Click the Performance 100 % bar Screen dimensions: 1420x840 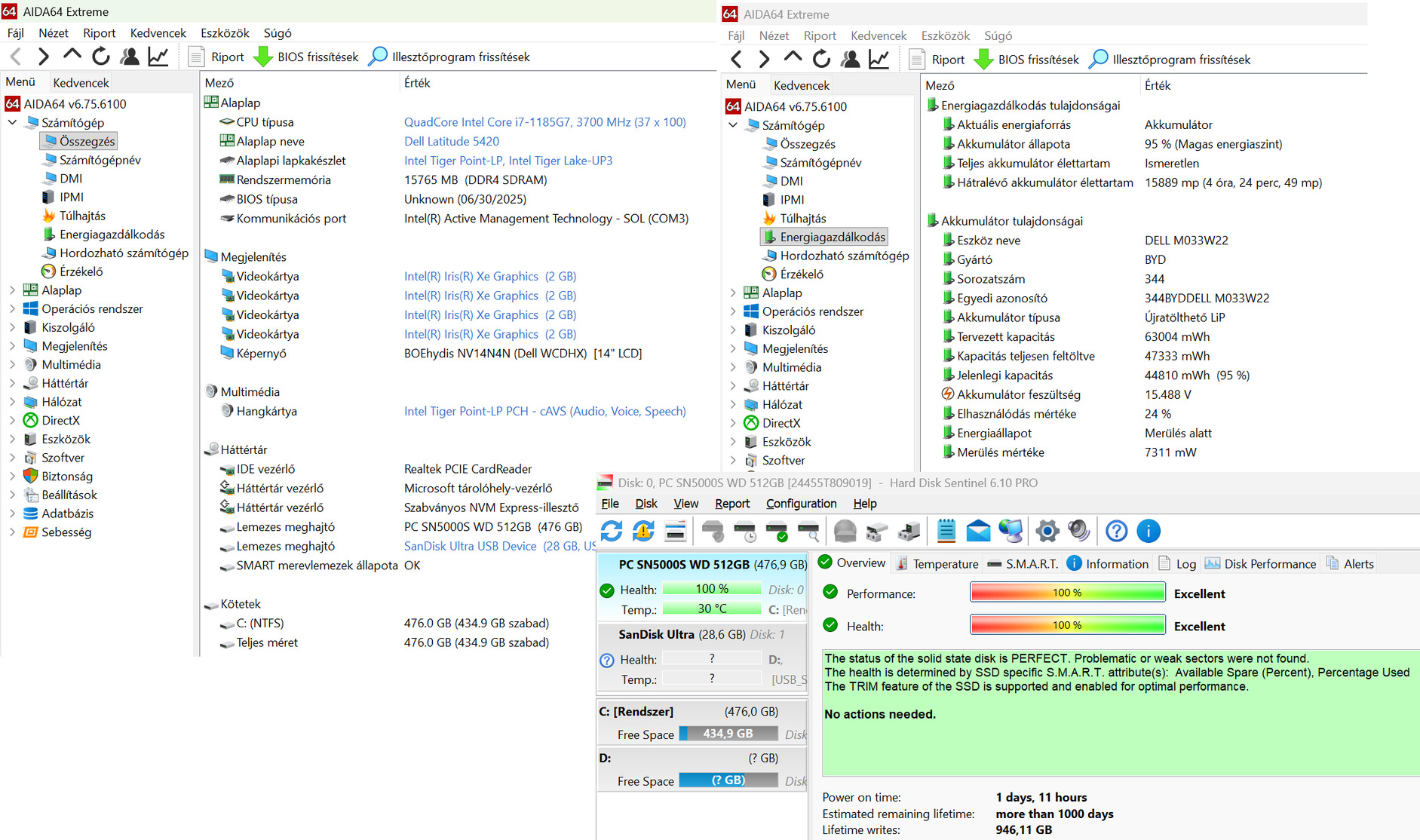click(1067, 593)
